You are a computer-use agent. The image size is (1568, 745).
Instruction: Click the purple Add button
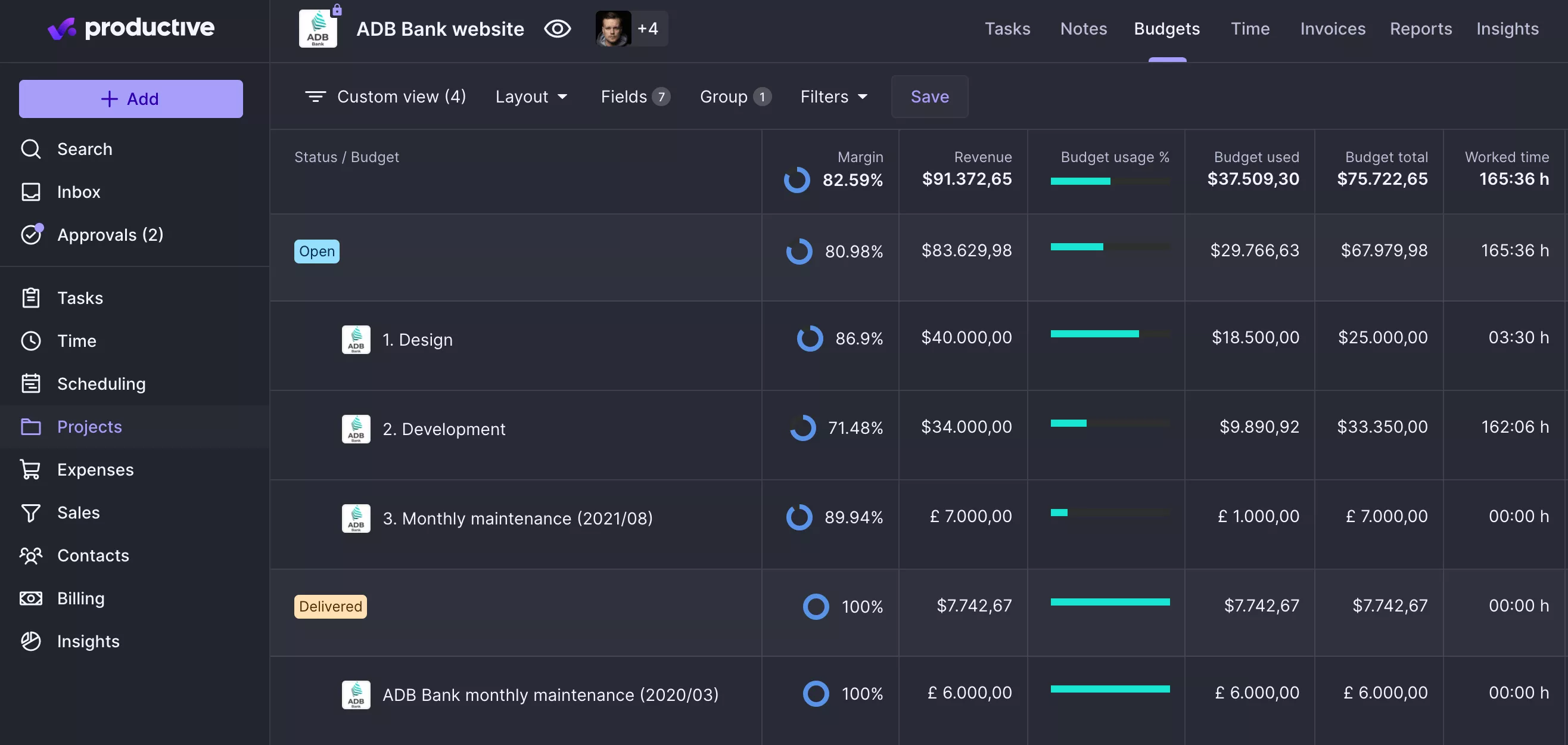pos(131,99)
